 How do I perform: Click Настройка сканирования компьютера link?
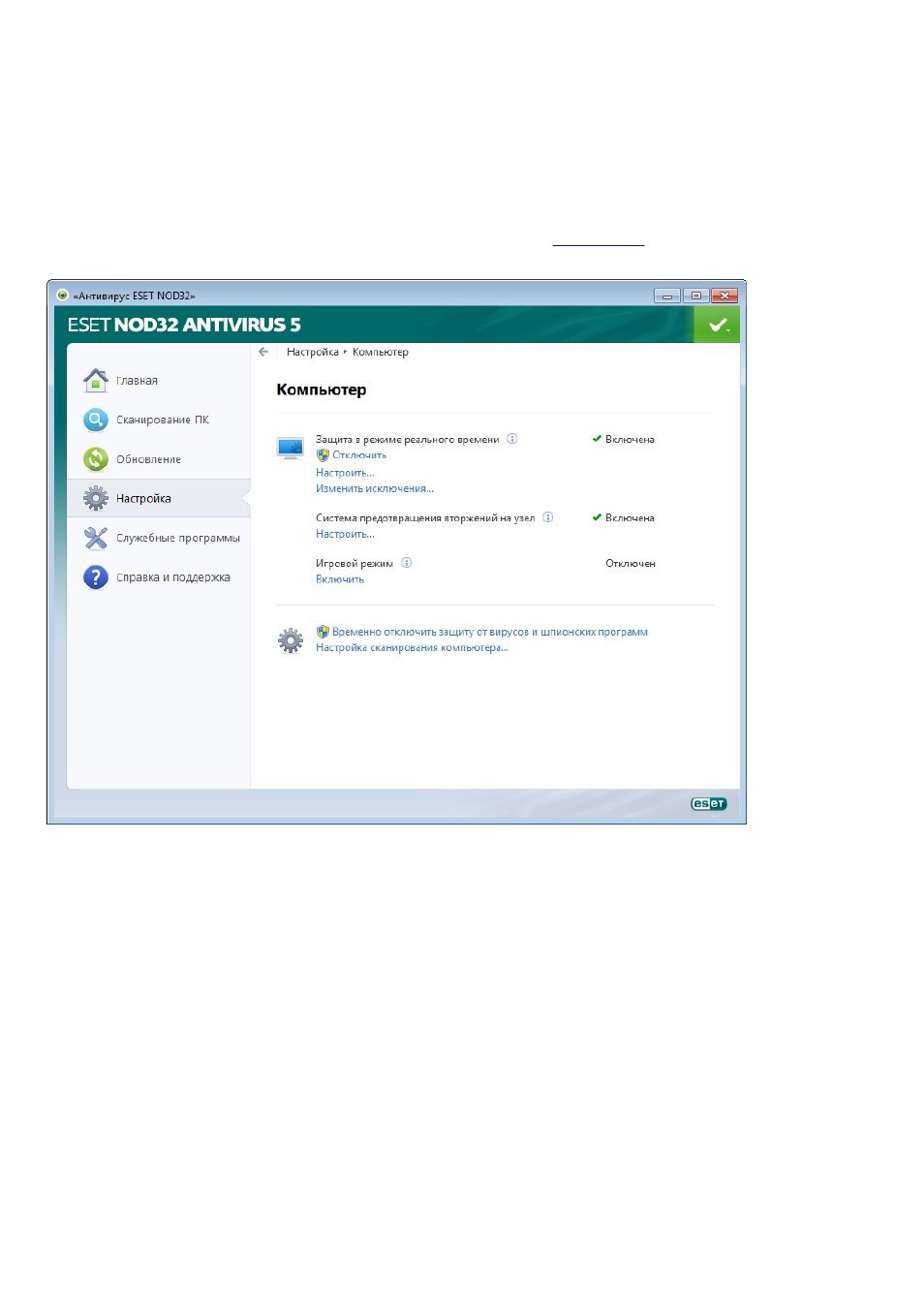[x=412, y=647]
